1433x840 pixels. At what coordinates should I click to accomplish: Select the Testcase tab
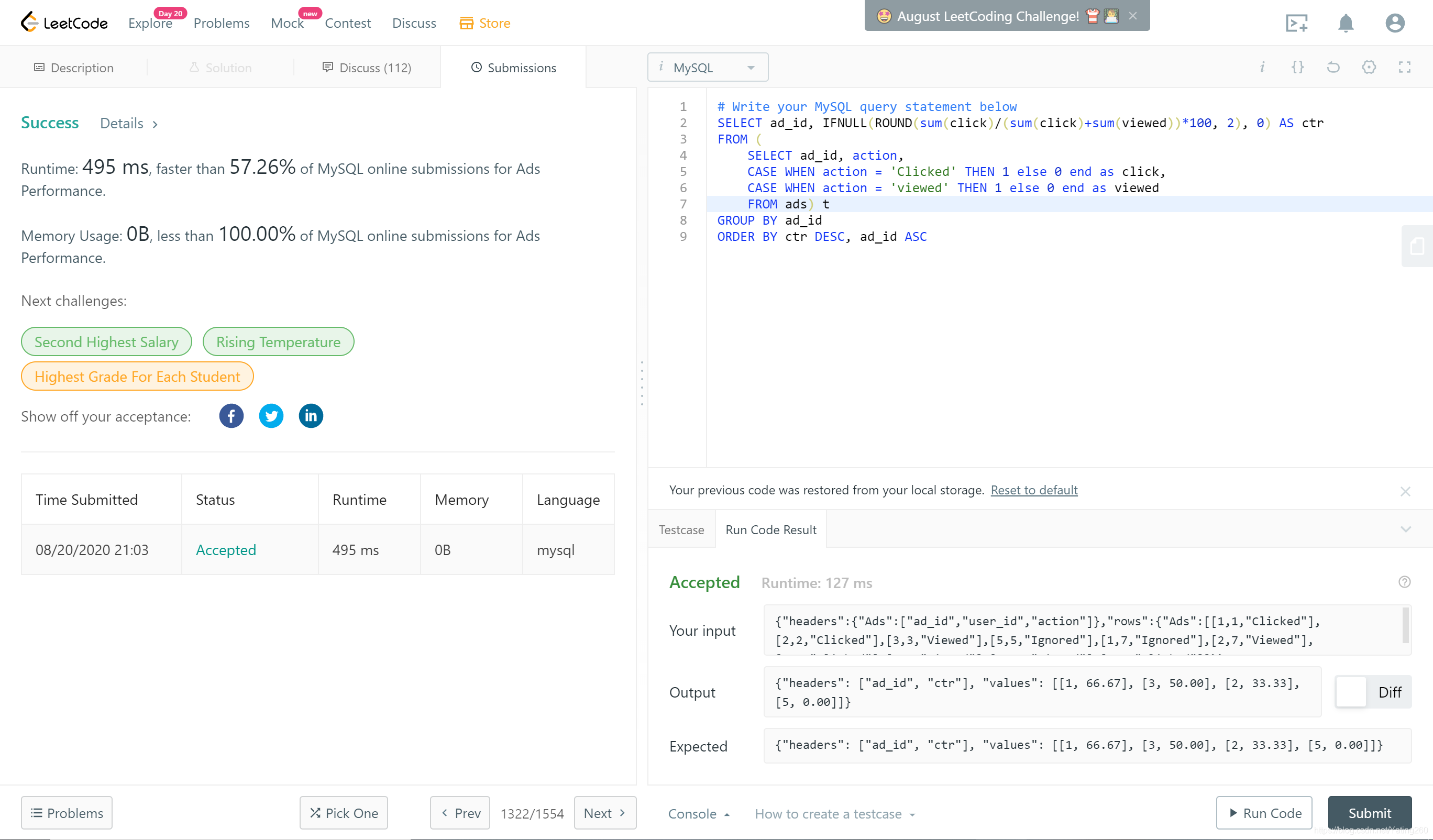681,529
